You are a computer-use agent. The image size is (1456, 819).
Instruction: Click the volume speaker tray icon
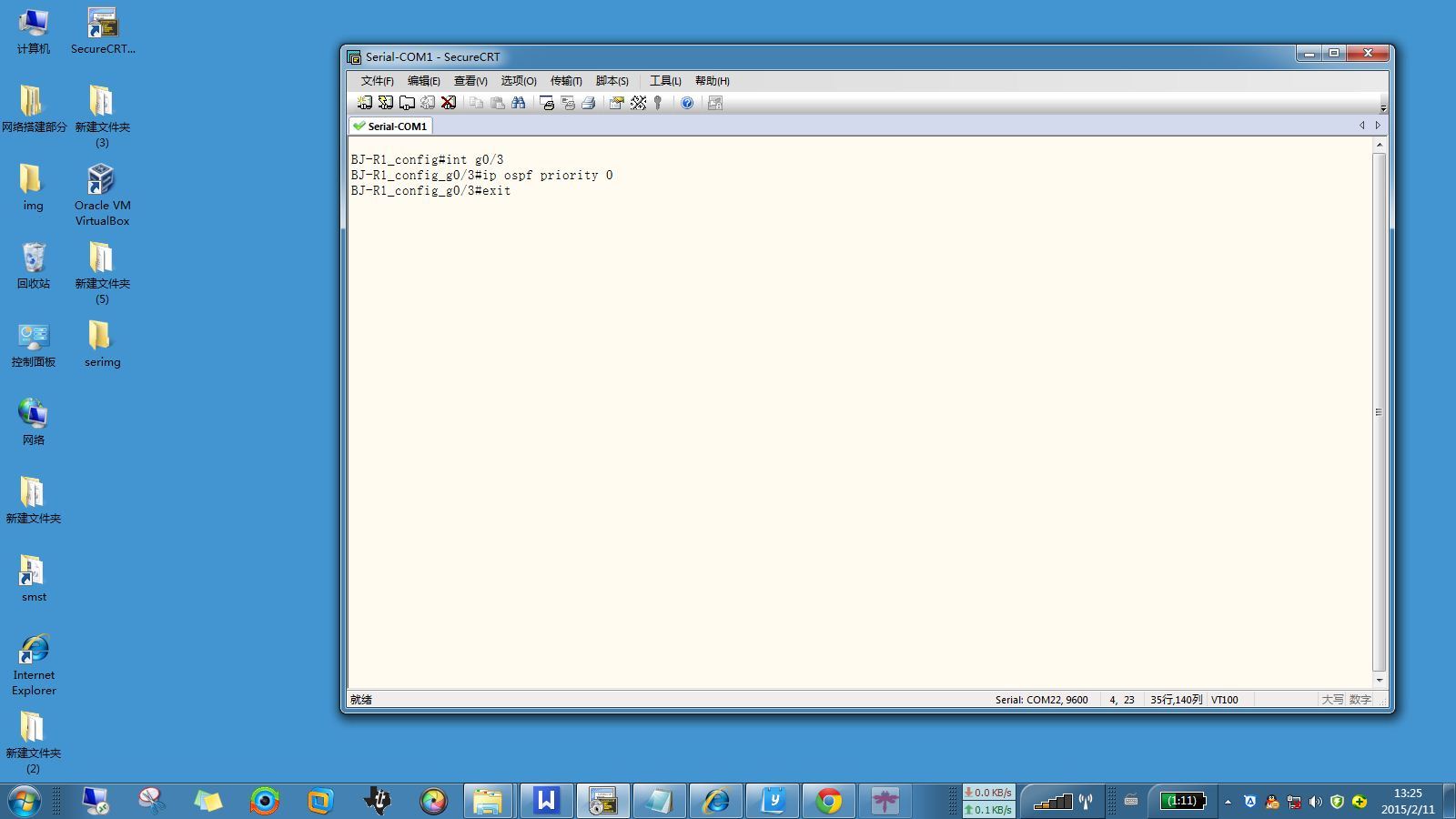[x=1315, y=802]
